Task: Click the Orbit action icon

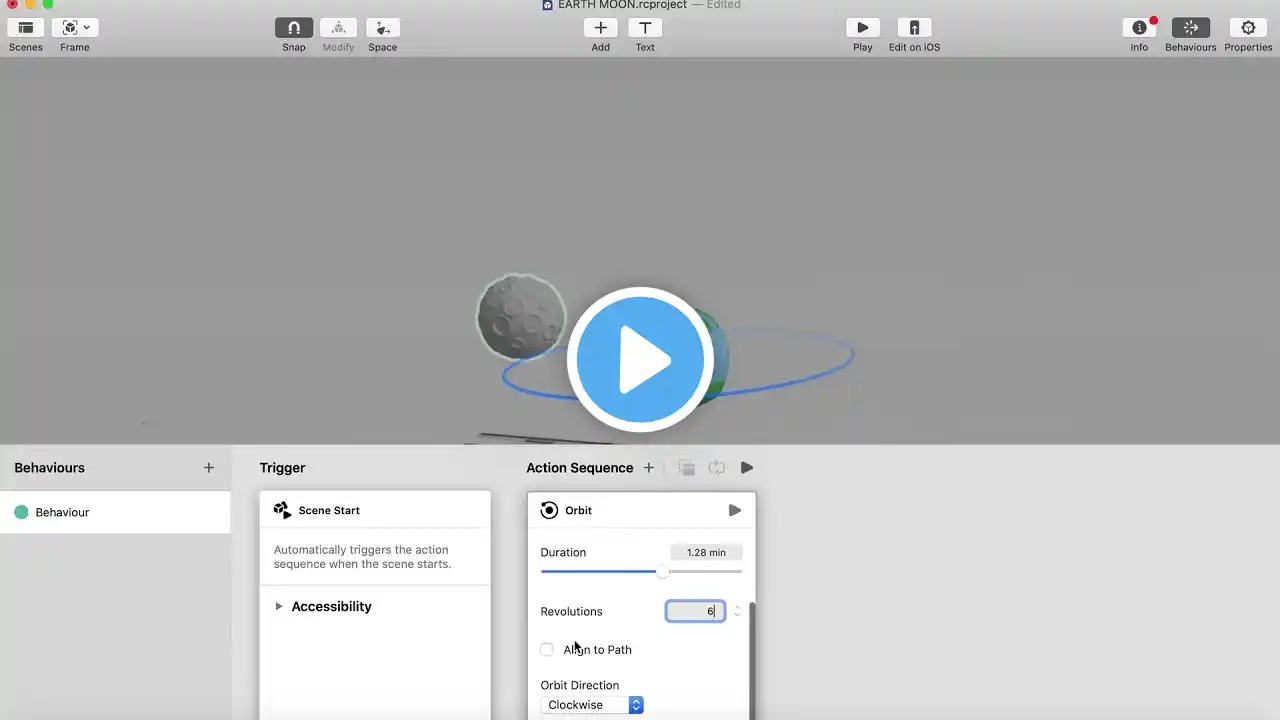Action: [x=549, y=510]
